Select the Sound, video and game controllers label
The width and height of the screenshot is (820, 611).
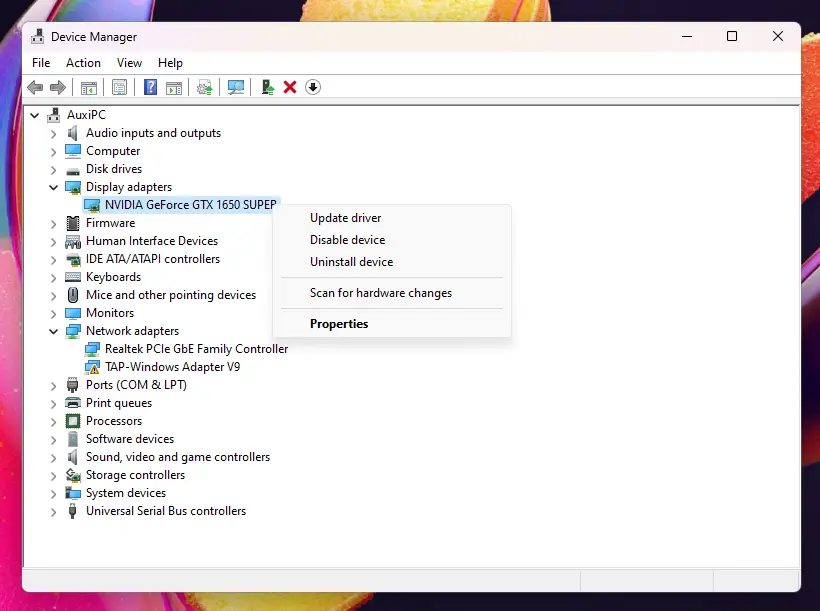[178, 457]
